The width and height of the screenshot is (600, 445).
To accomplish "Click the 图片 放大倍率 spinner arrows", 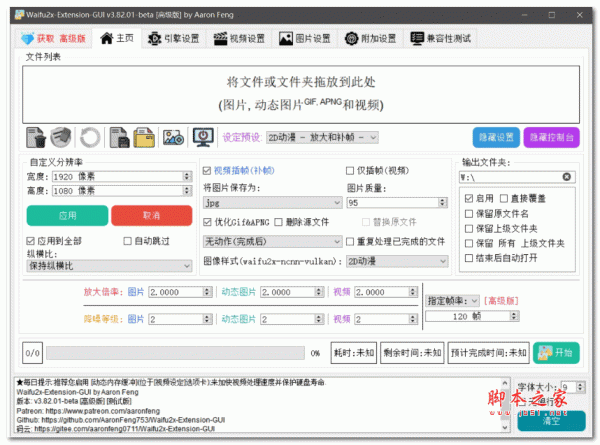I will [207, 292].
